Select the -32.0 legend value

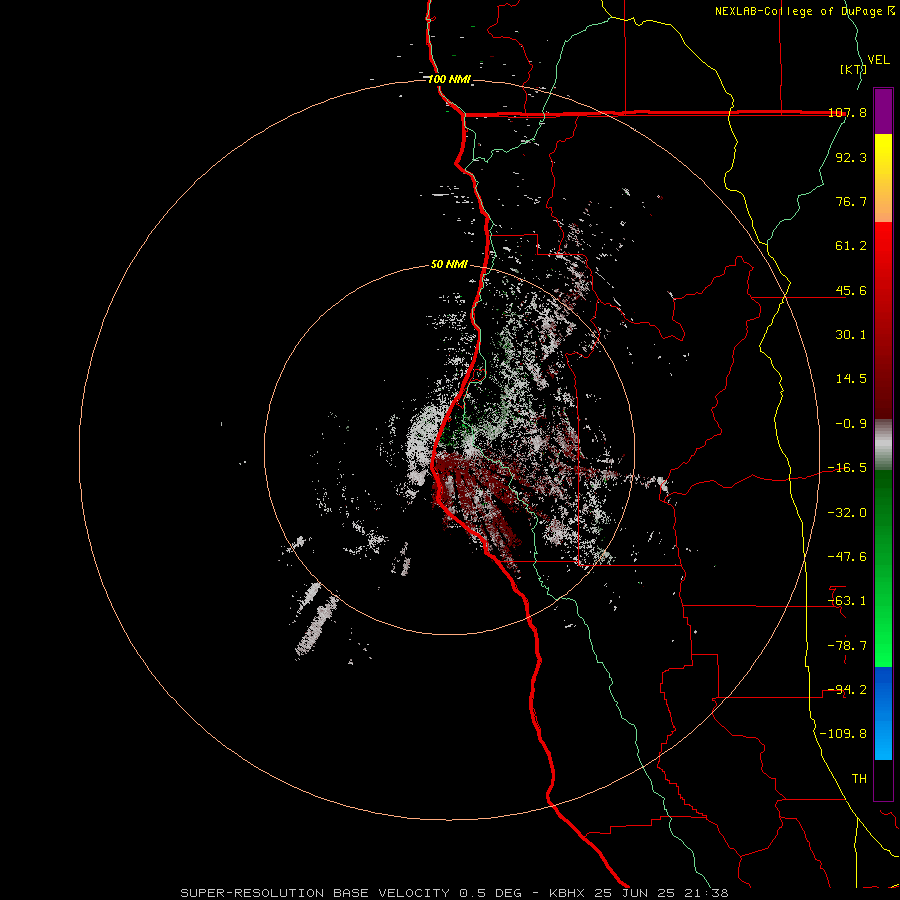(x=847, y=513)
